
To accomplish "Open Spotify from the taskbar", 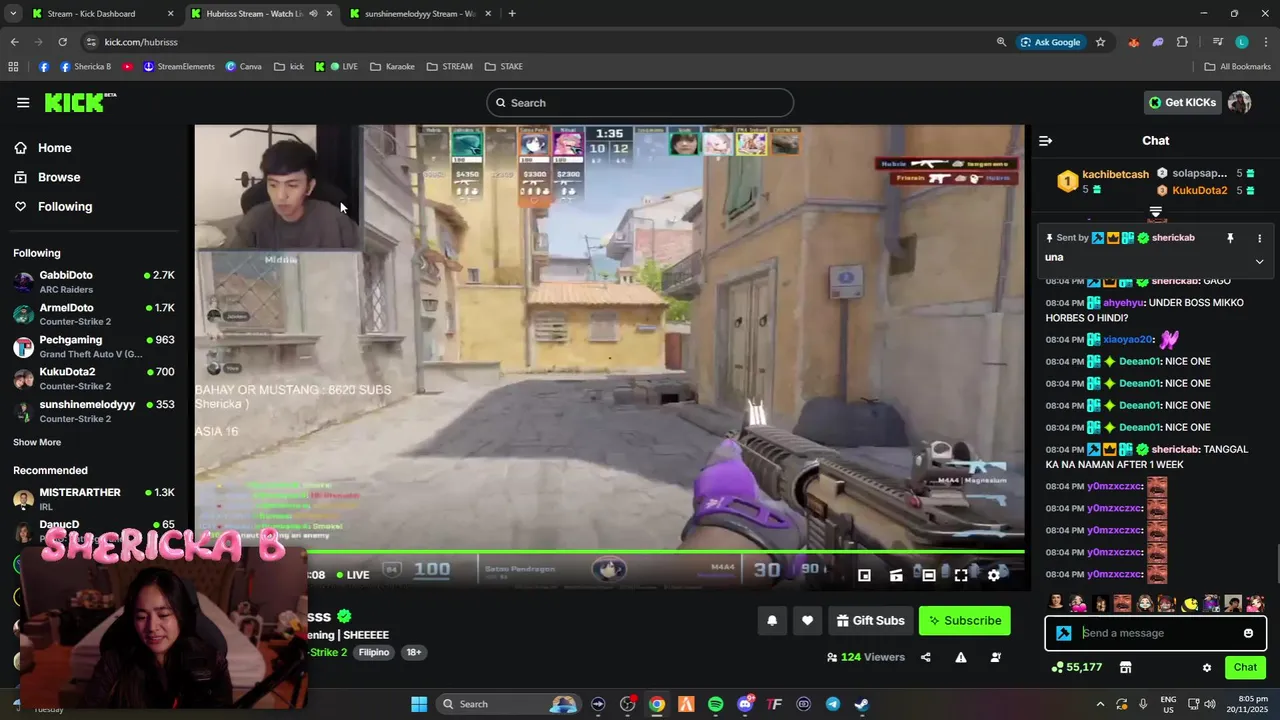I will [716, 704].
